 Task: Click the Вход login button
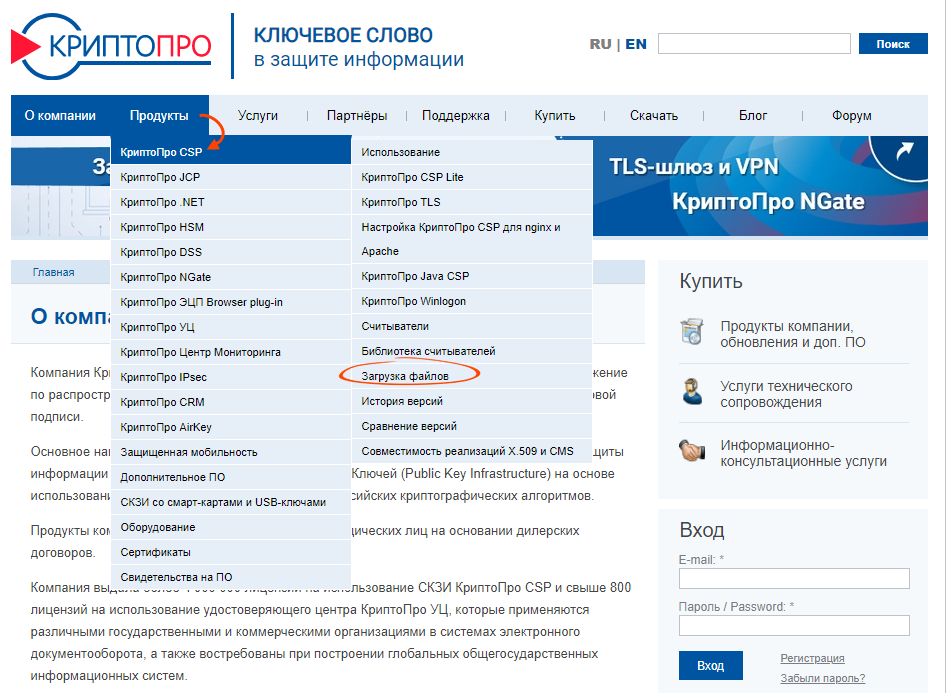pos(711,666)
